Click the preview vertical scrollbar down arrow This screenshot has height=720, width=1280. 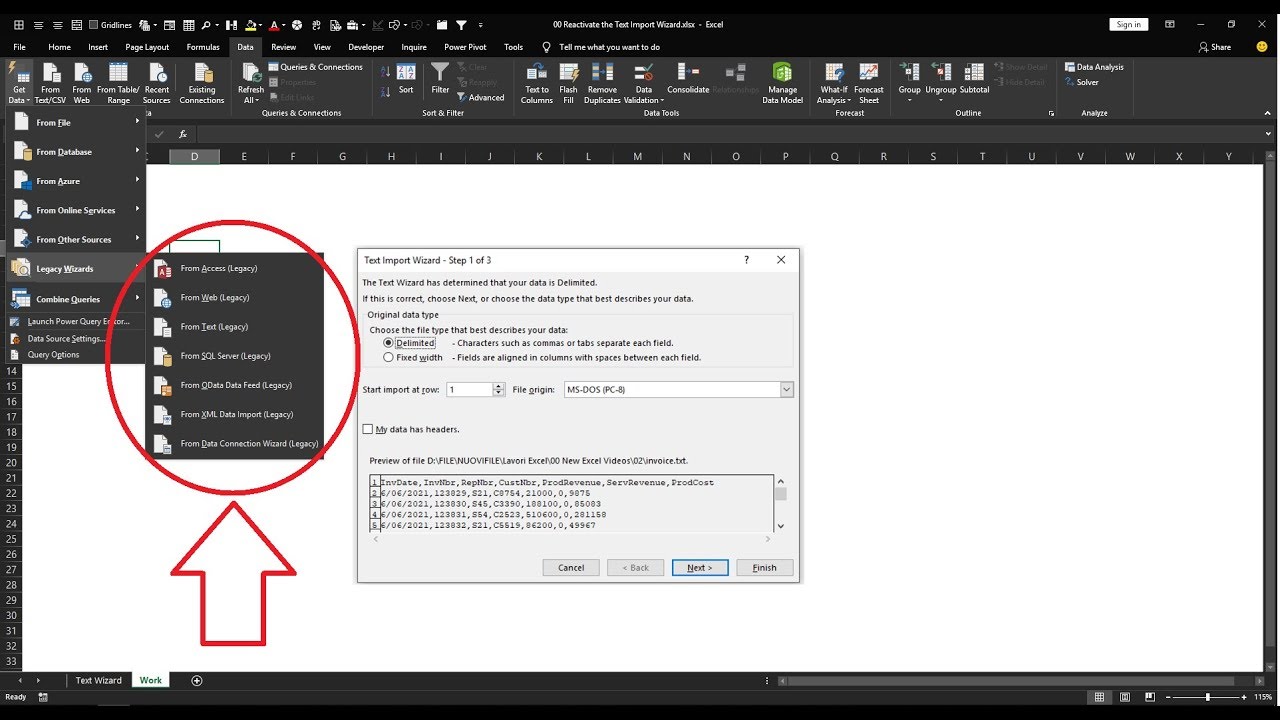click(781, 526)
